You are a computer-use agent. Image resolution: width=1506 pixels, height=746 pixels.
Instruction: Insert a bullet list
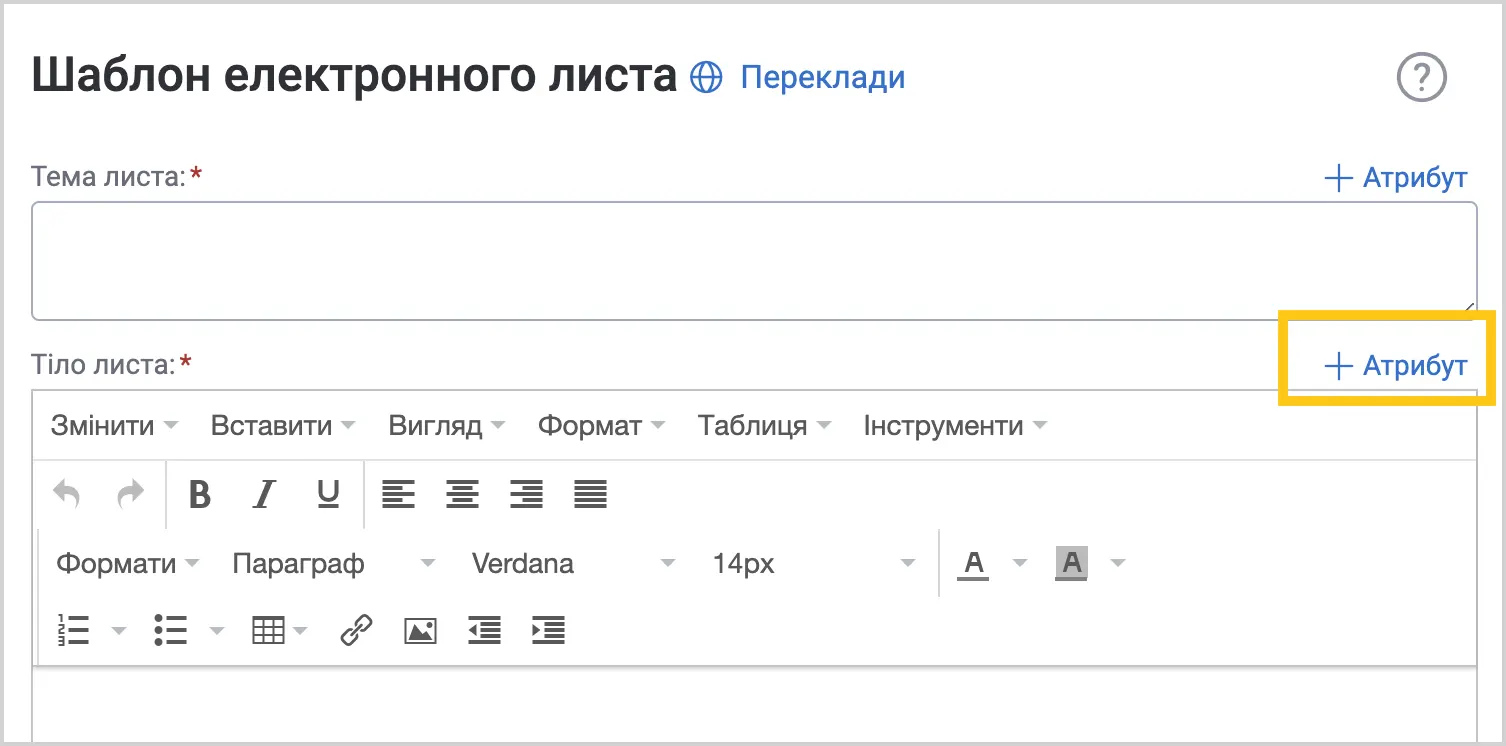(x=171, y=630)
